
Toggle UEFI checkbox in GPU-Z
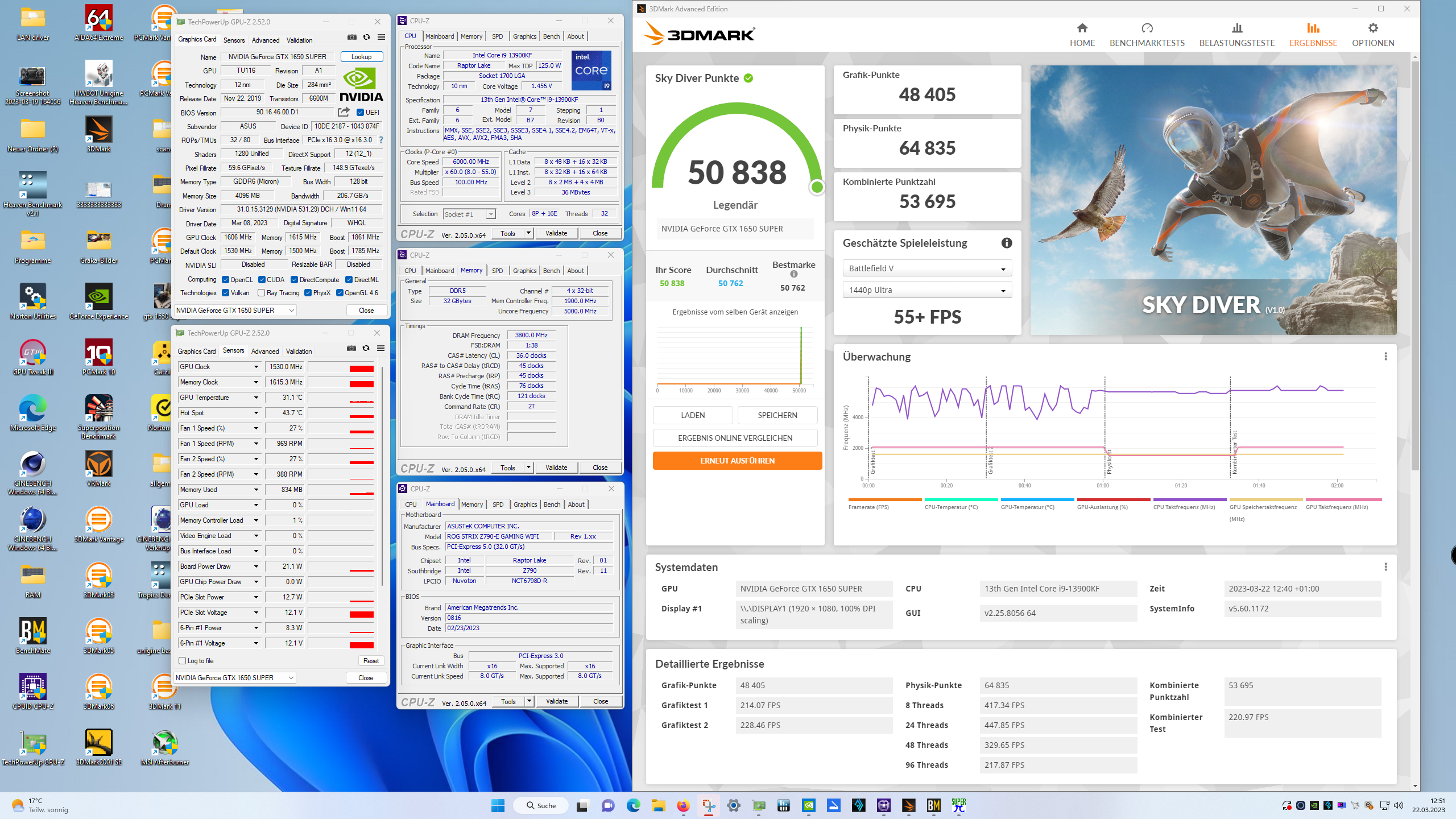point(360,113)
